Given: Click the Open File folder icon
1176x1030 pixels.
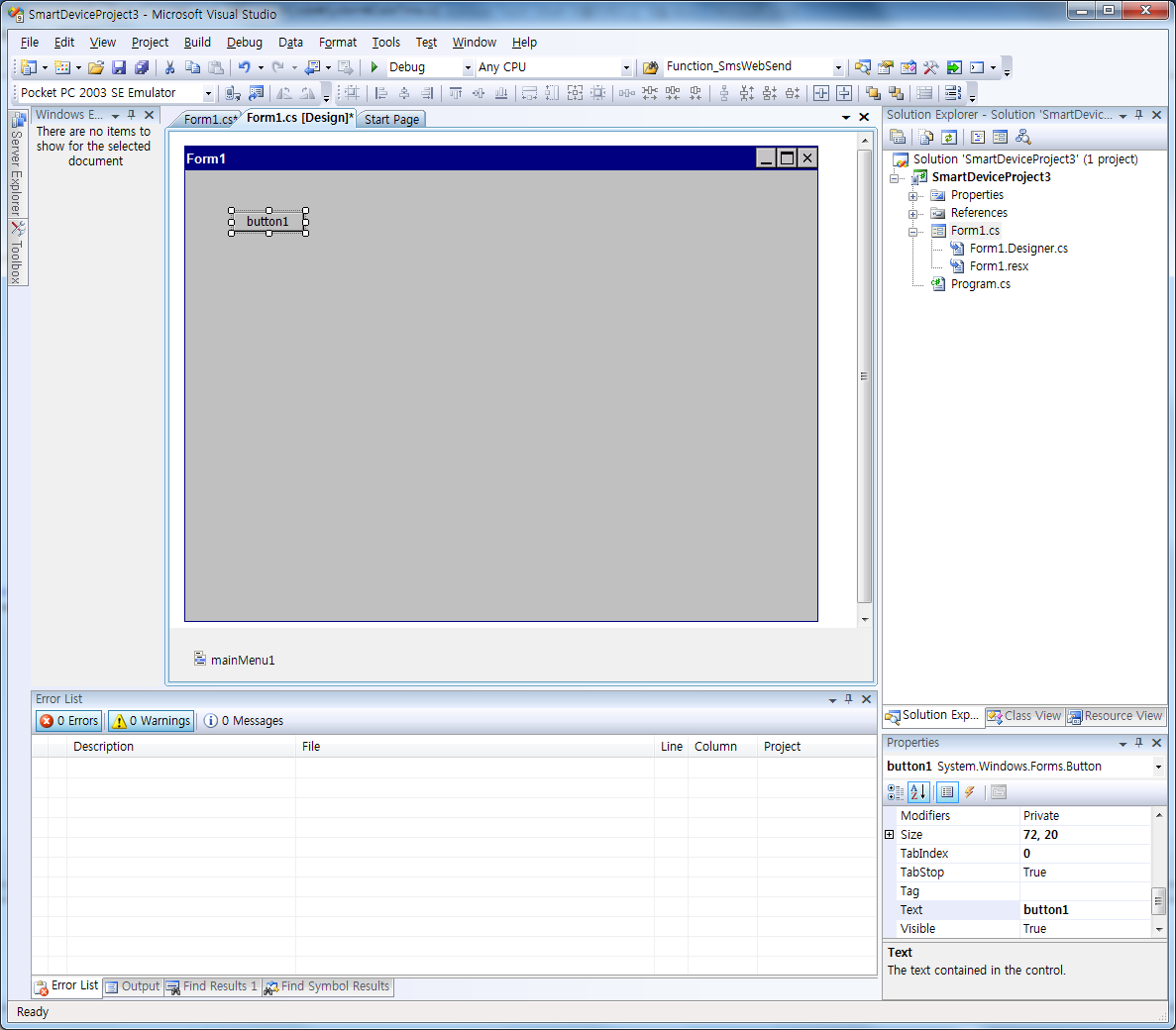Looking at the screenshot, I should 96,67.
